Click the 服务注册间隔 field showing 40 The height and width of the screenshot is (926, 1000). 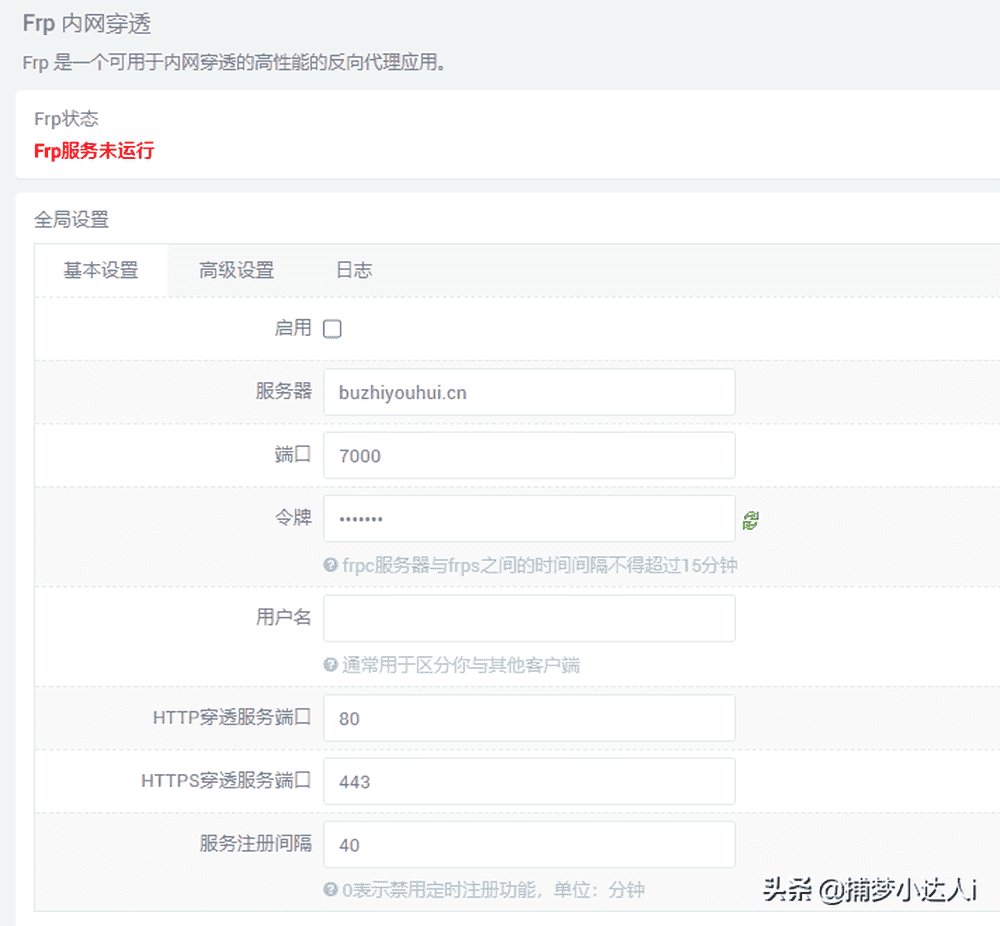pyautogui.click(x=529, y=844)
